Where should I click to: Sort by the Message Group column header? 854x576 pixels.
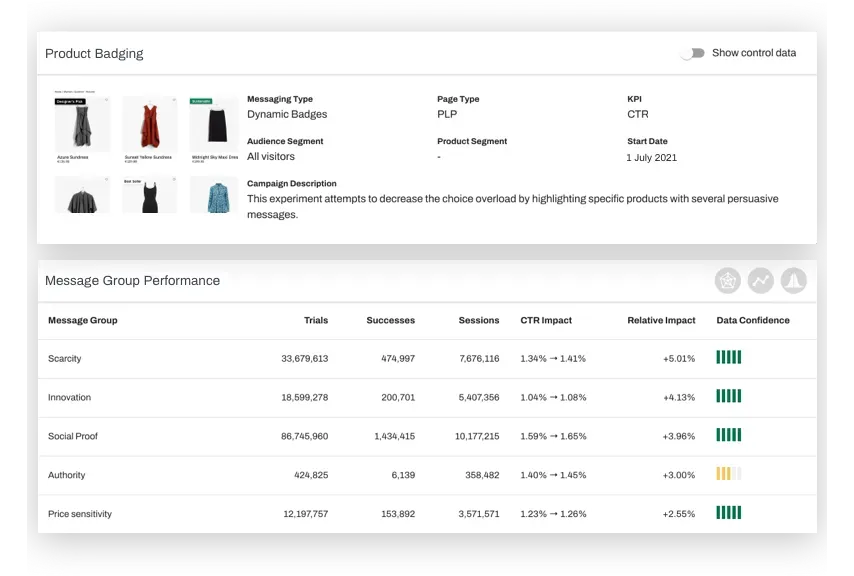click(83, 320)
